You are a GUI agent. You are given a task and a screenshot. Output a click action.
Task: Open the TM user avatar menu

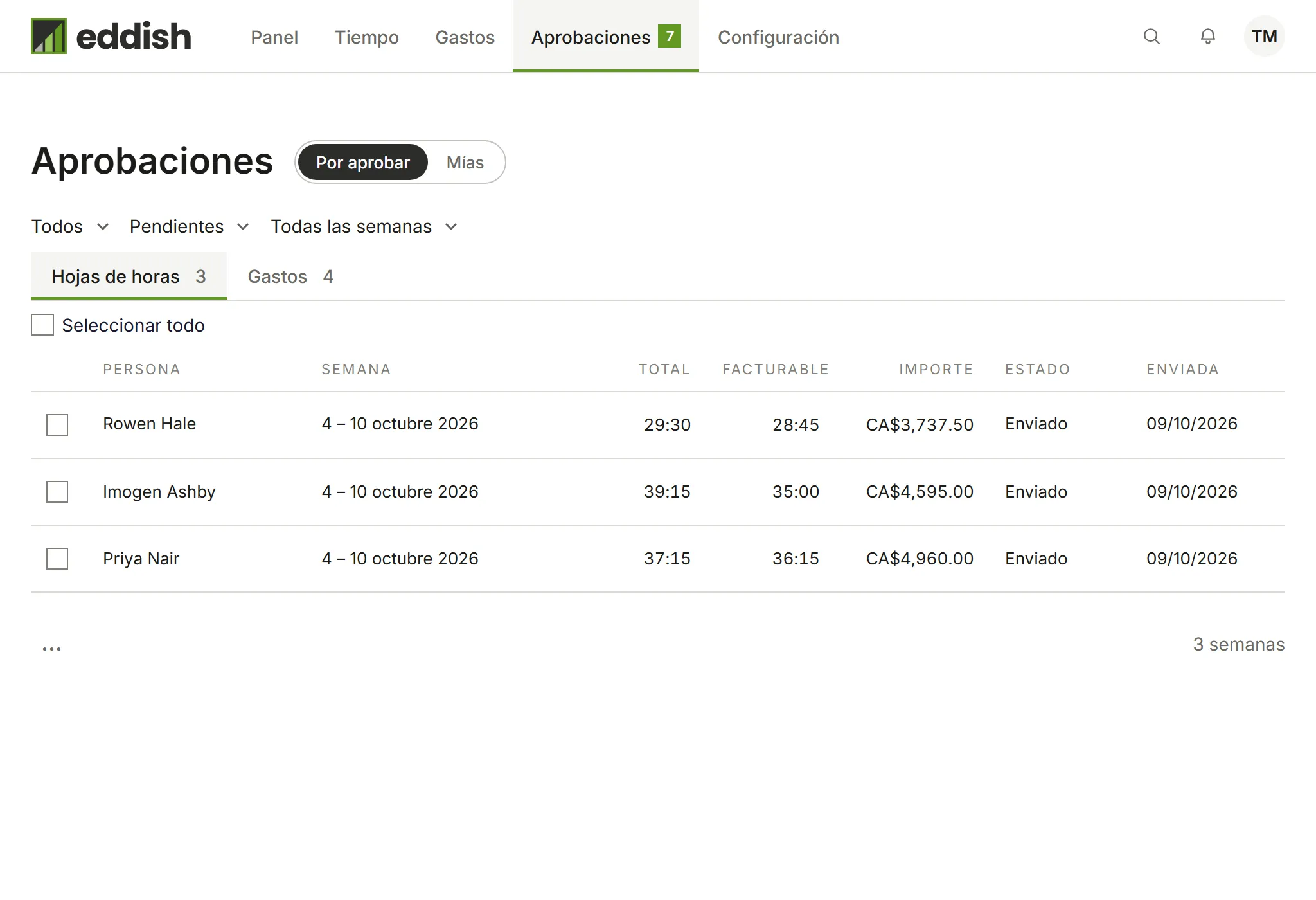[x=1264, y=37]
